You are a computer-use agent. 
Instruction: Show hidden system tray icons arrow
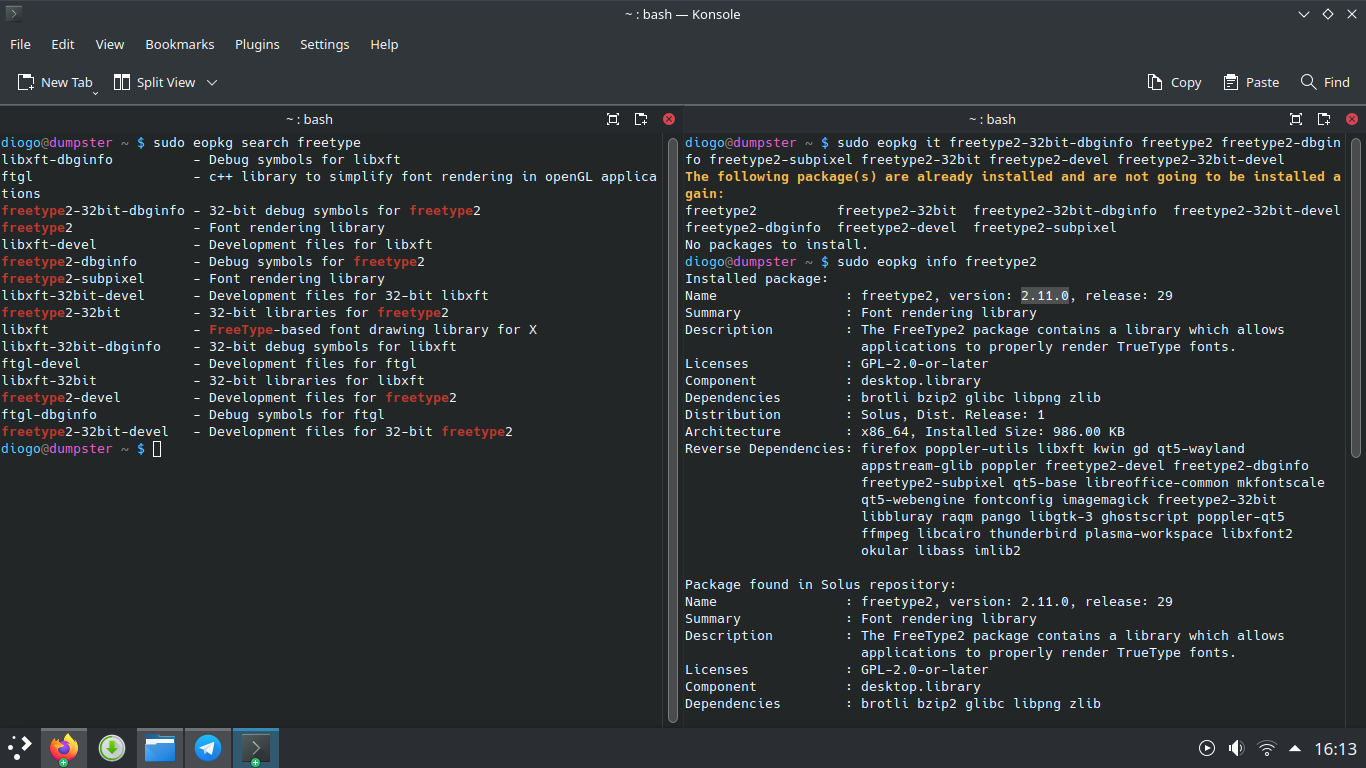(x=1295, y=748)
